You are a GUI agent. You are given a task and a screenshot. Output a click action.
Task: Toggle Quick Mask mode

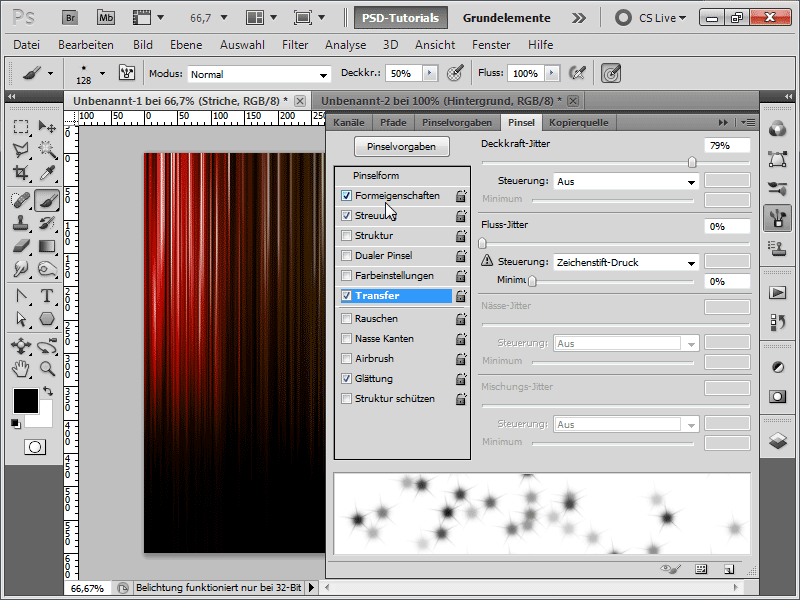click(x=35, y=447)
